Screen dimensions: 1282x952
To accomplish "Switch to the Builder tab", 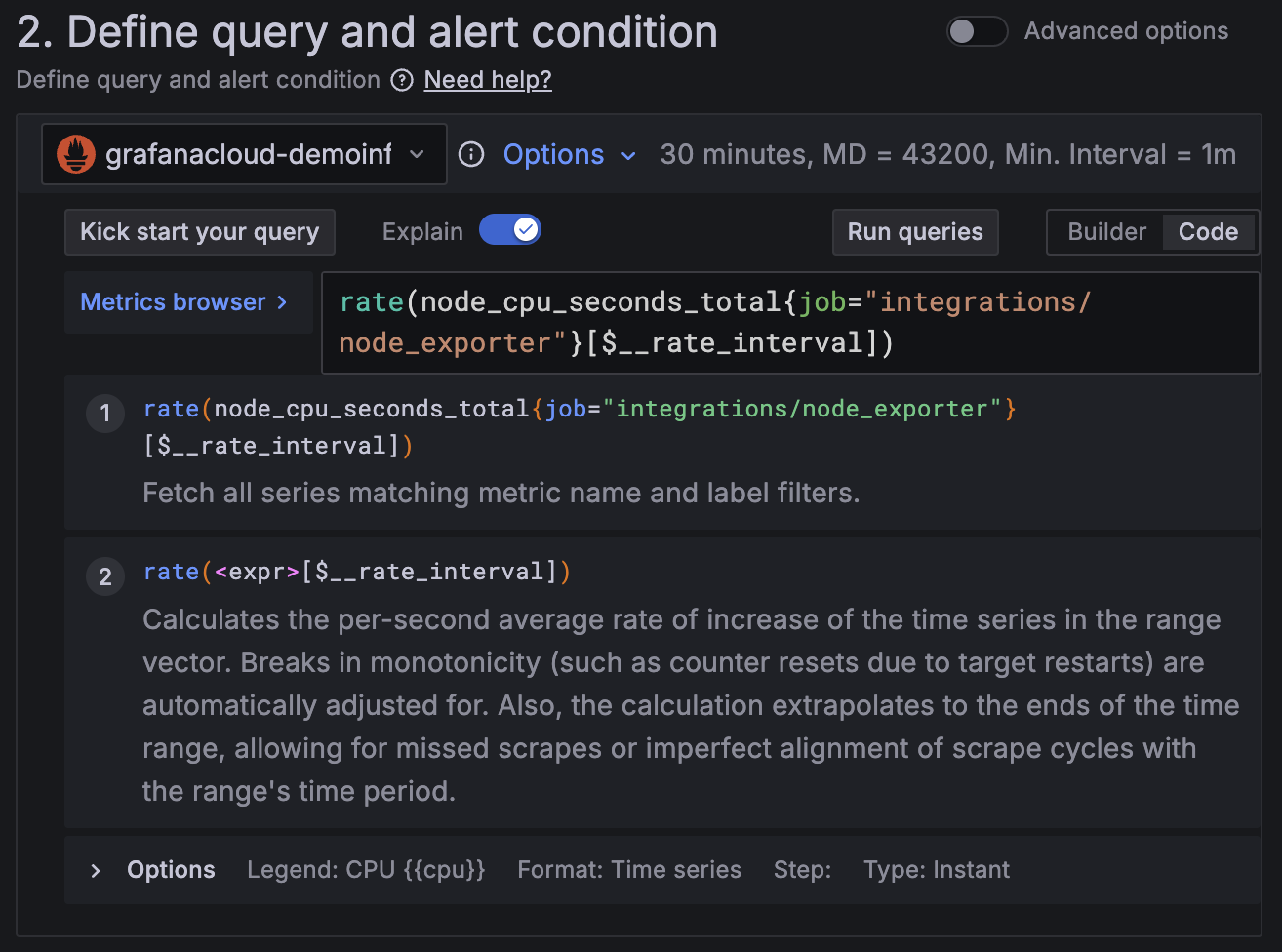I will pos(1106,231).
